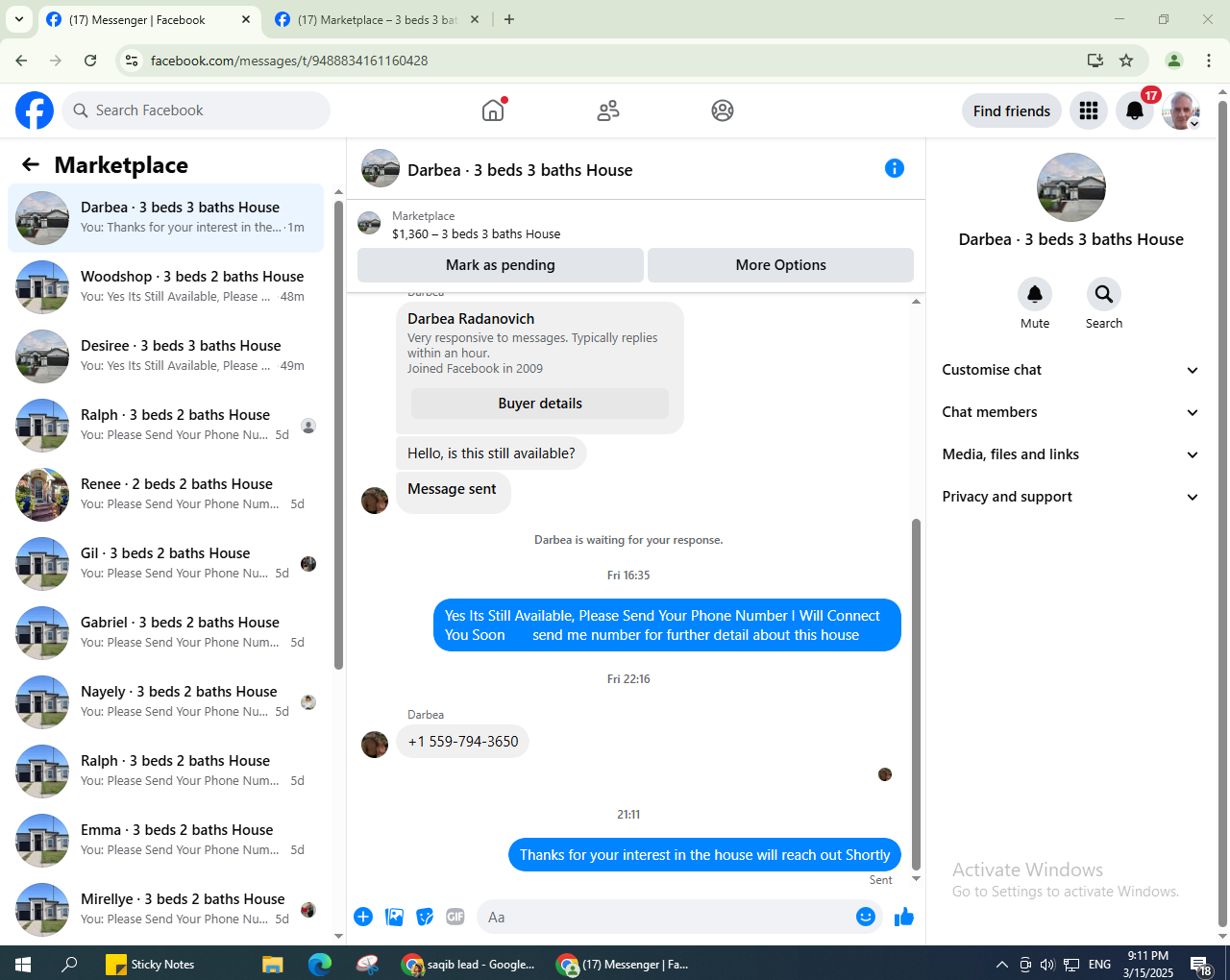Open the install app icon in address bar
The width and height of the screenshot is (1230, 980).
pyautogui.click(x=1095, y=61)
